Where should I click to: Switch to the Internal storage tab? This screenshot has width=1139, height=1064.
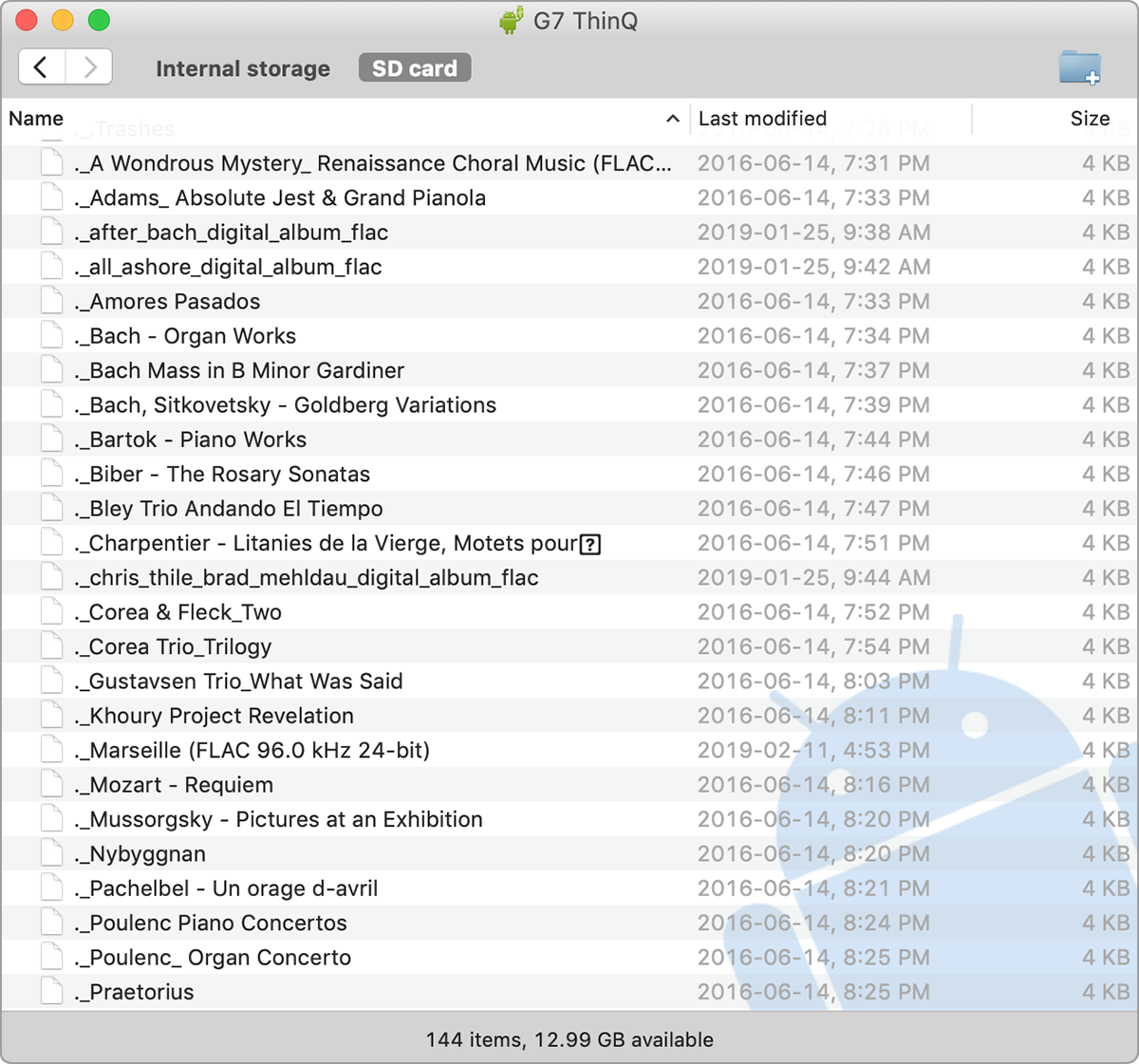pyautogui.click(x=243, y=68)
